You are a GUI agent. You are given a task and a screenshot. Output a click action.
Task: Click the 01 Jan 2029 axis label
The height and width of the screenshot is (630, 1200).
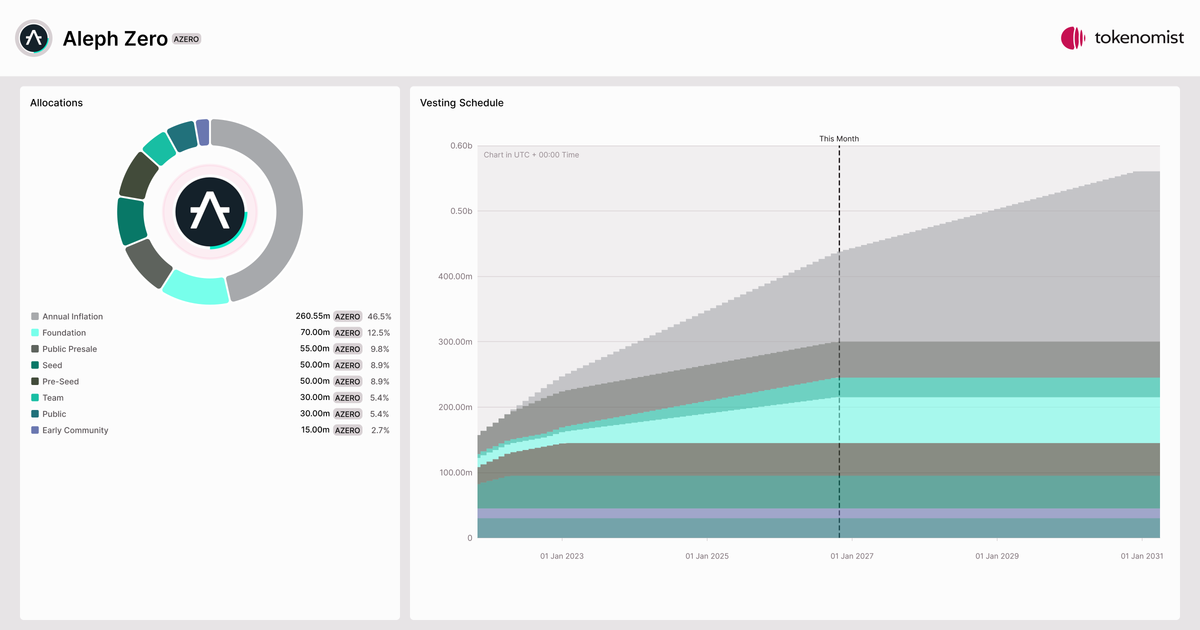coord(997,555)
